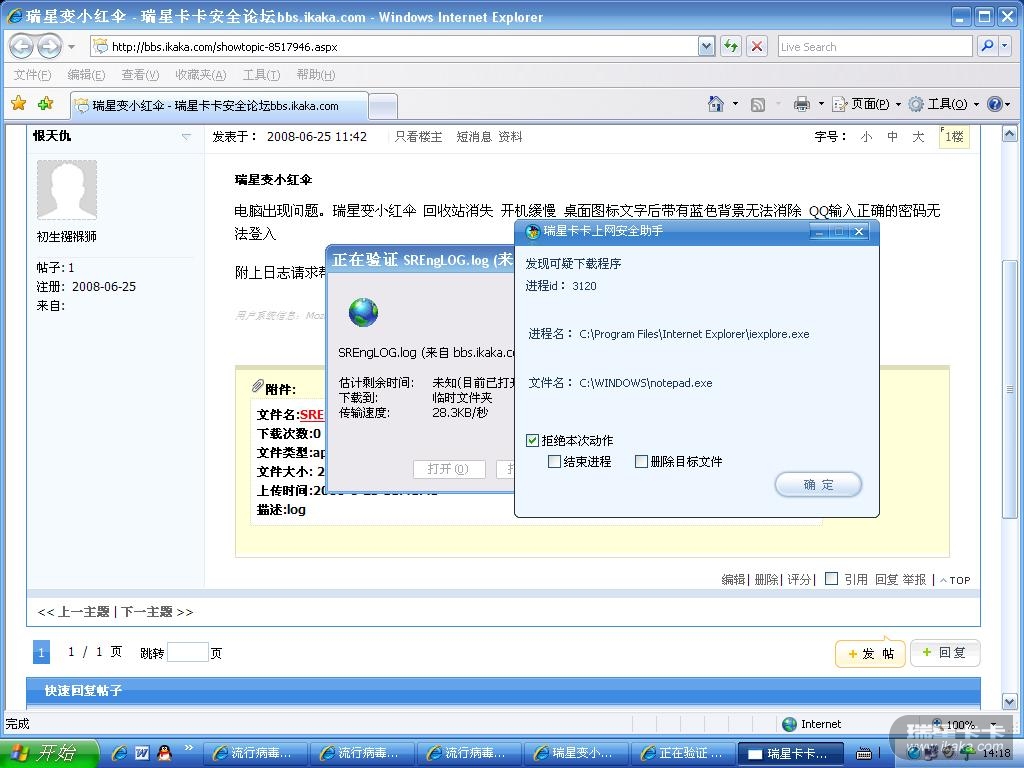Expand the user menu arrow beside 恨天仇
This screenshot has height=768, width=1024.
coord(186,136)
